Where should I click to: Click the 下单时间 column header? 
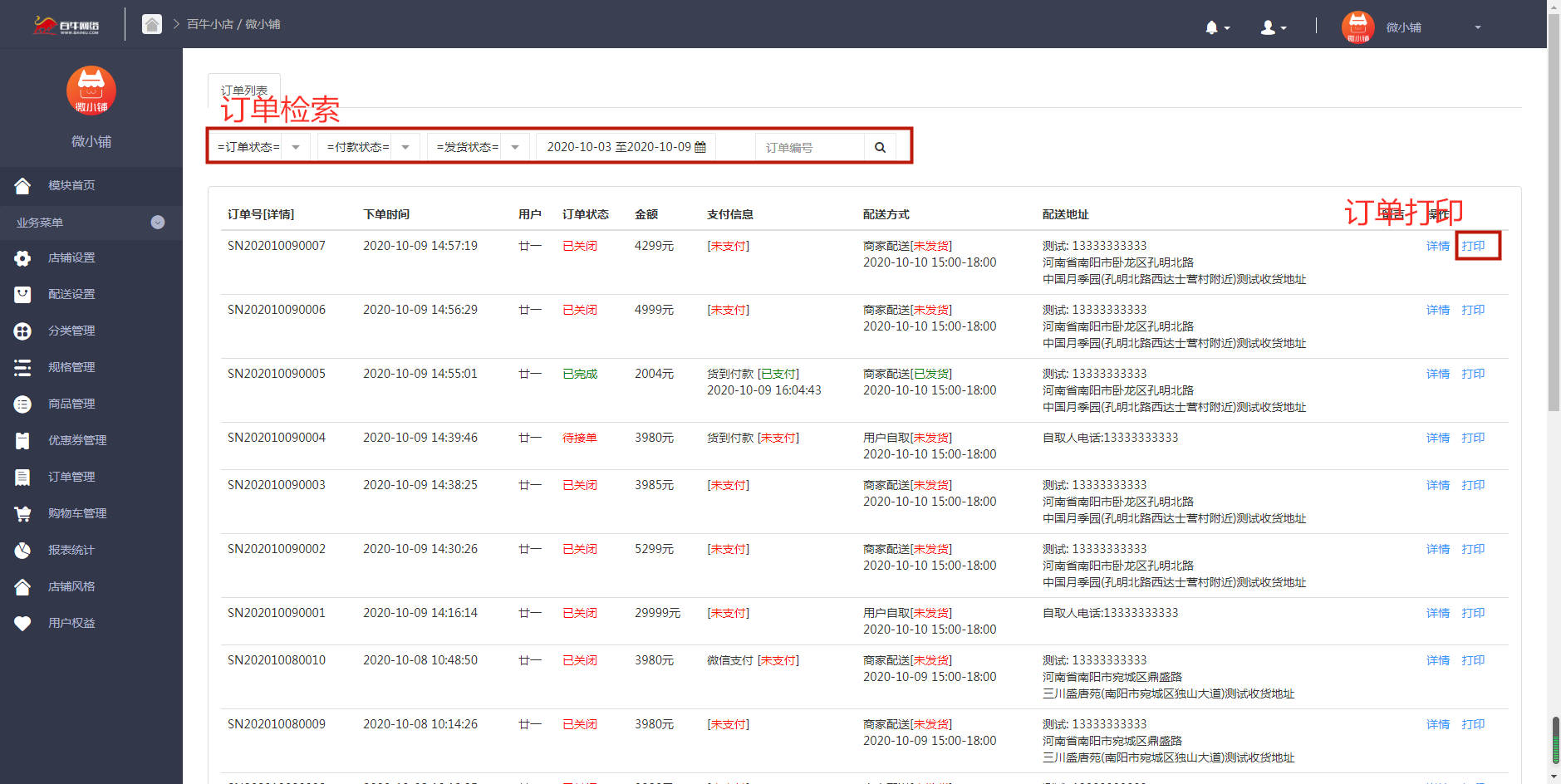386,214
